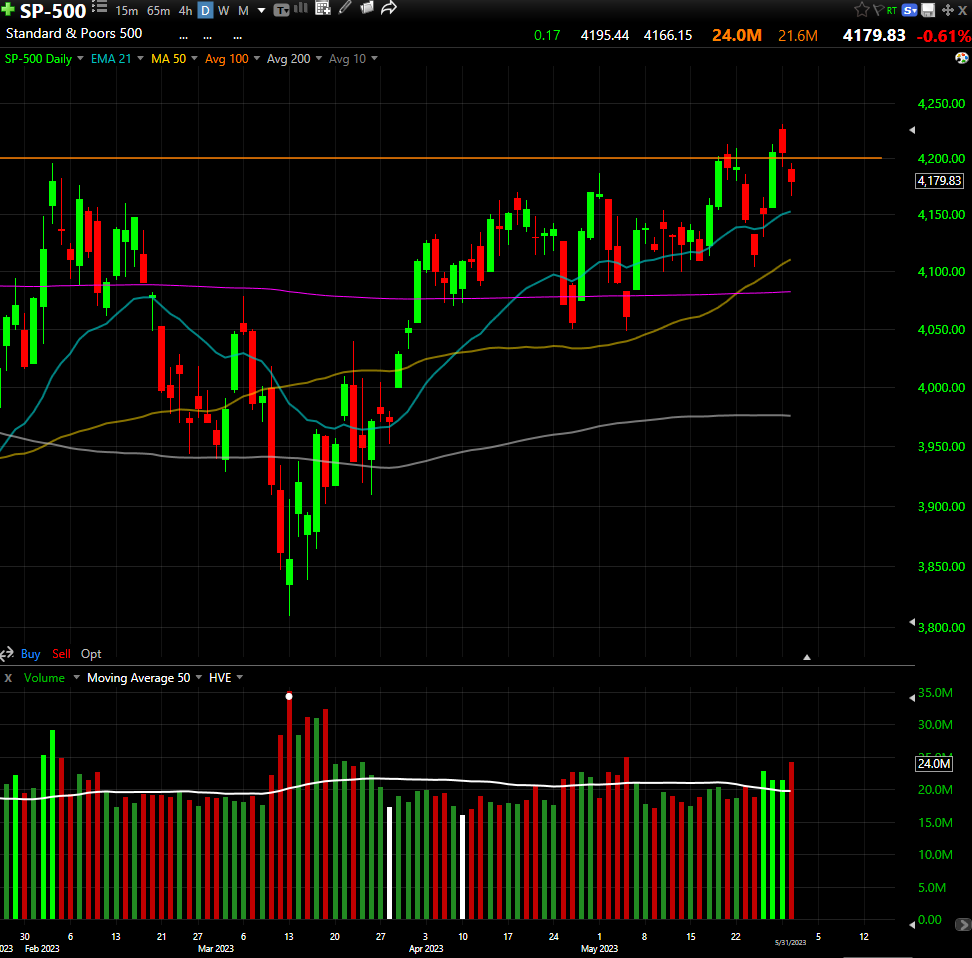Open the layouts folder icon

coord(367,7)
